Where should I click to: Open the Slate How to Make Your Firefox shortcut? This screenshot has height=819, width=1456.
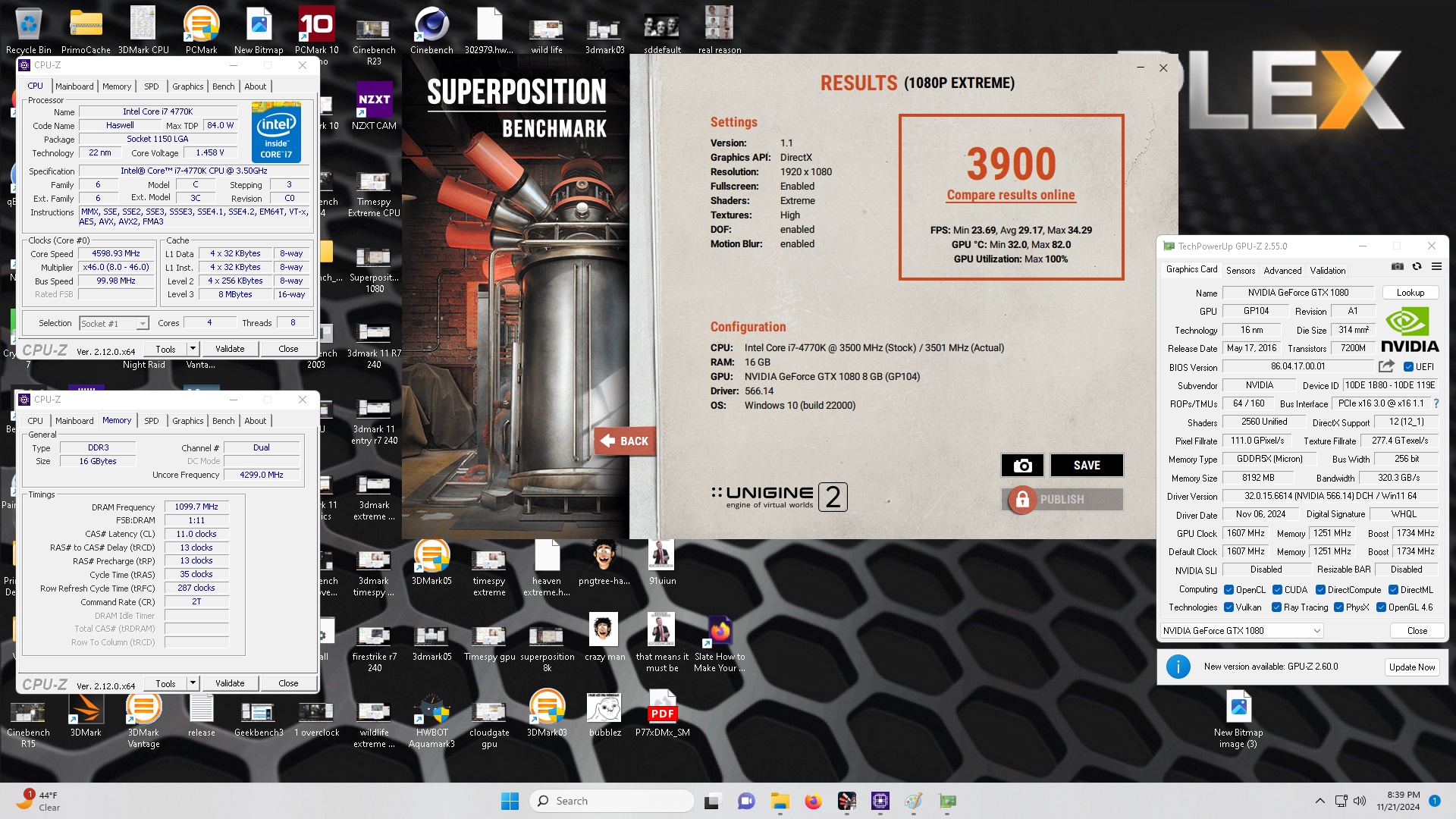720,643
